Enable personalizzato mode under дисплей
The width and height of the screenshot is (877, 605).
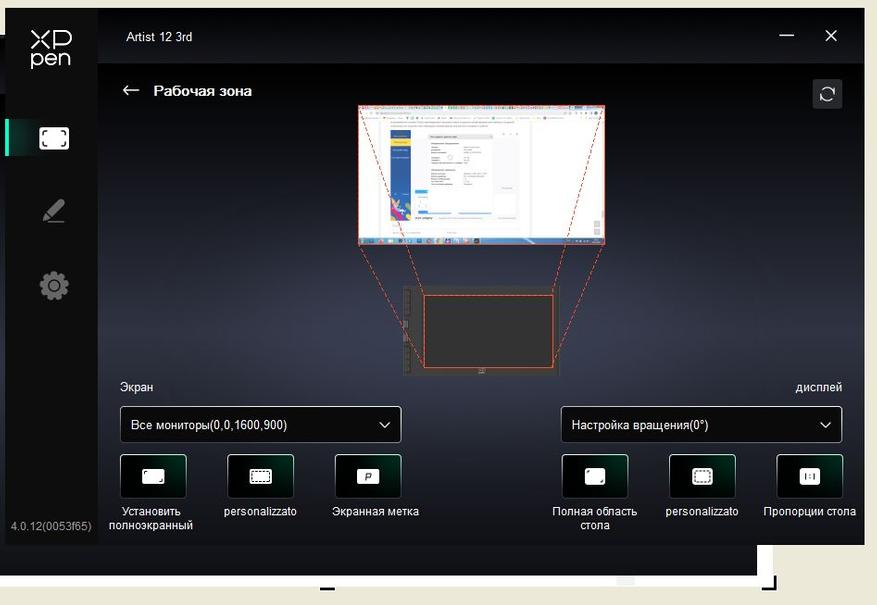pyautogui.click(x=702, y=477)
